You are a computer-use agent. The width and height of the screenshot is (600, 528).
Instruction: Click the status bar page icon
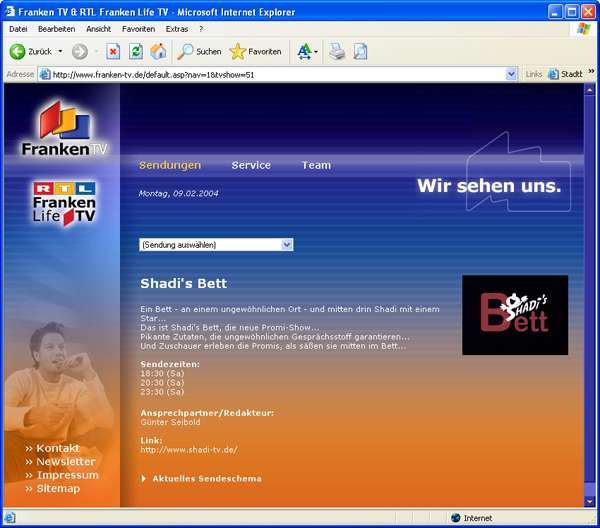pos(10,518)
